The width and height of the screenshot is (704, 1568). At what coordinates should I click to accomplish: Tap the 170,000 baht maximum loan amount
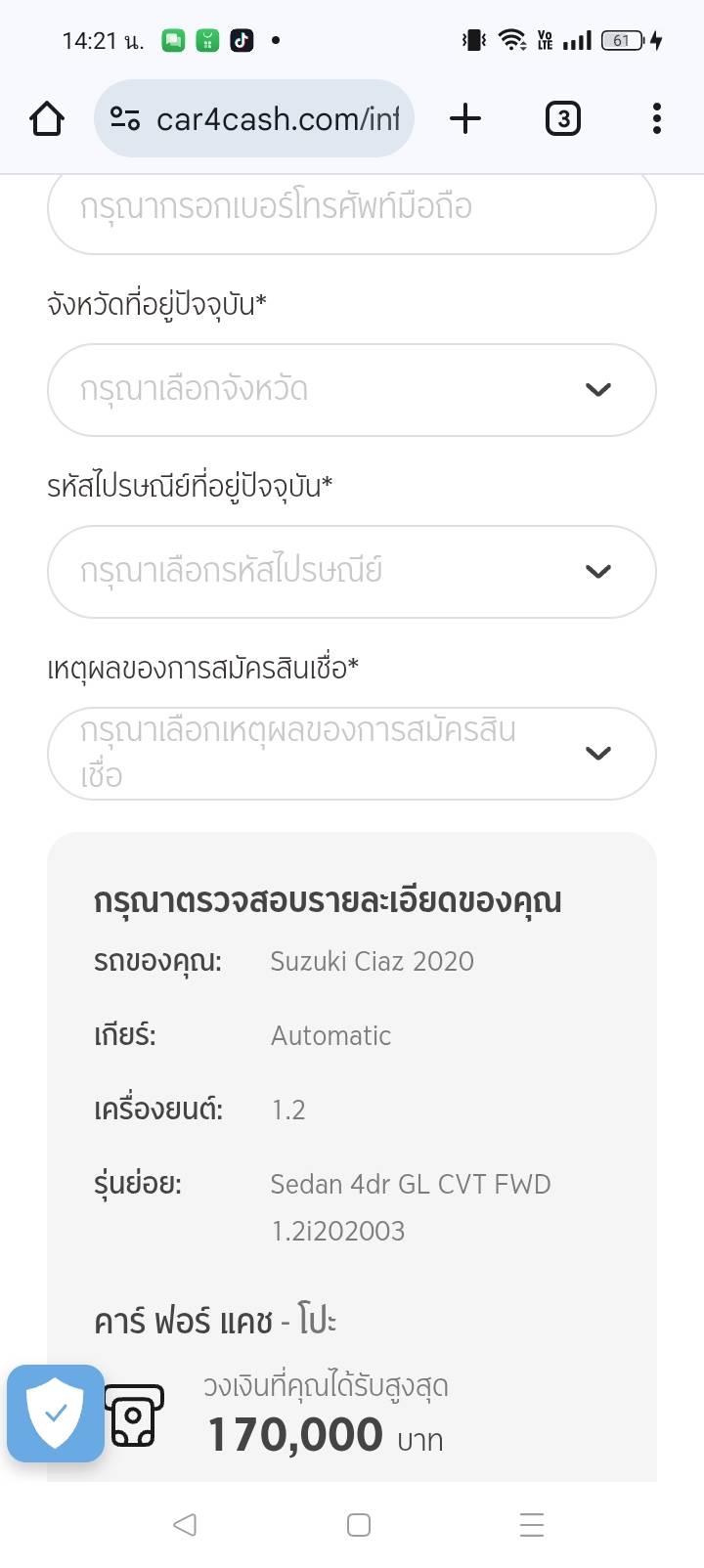click(295, 1435)
